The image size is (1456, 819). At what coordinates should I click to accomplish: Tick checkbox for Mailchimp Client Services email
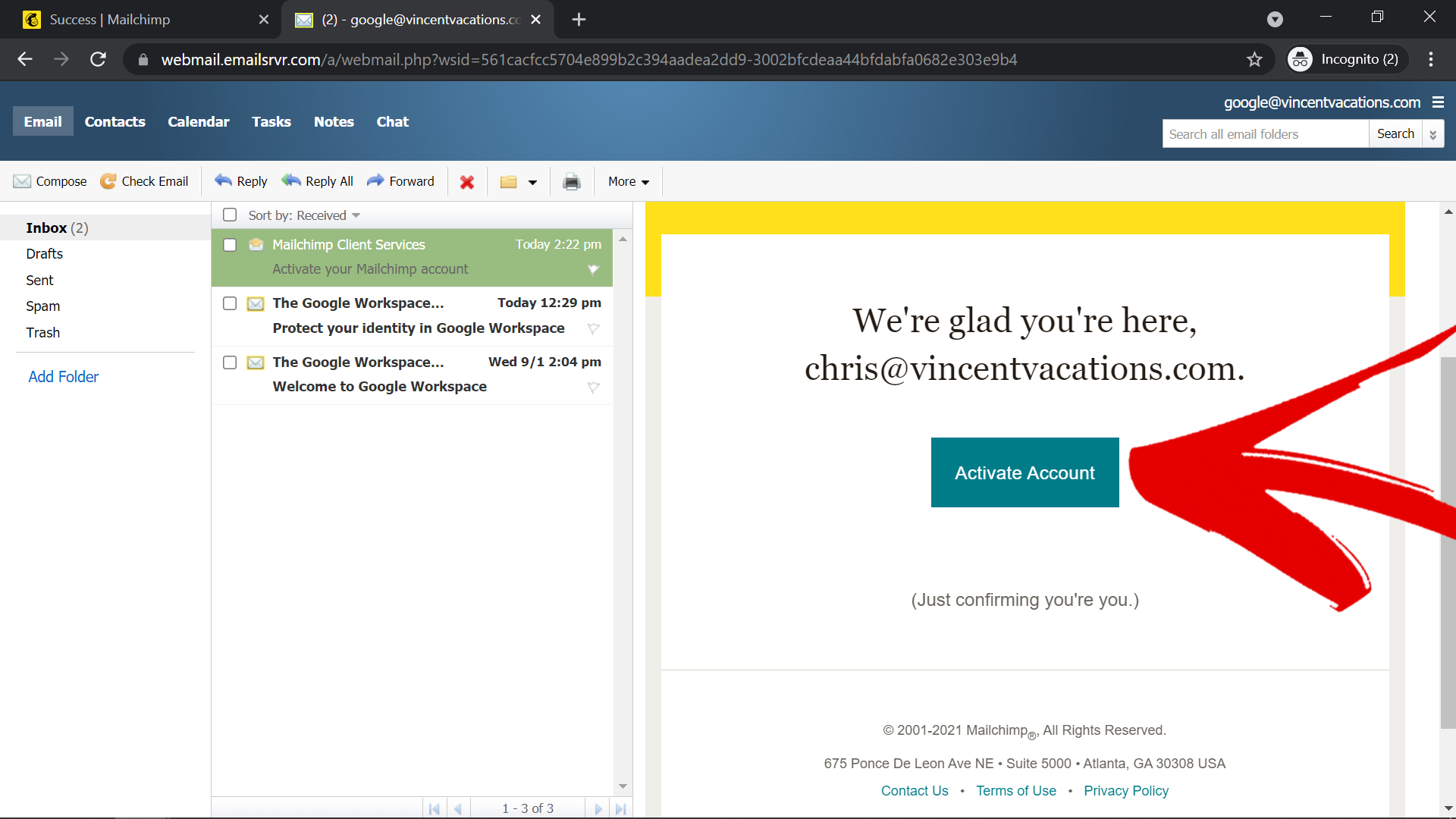(x=230, y=245)
